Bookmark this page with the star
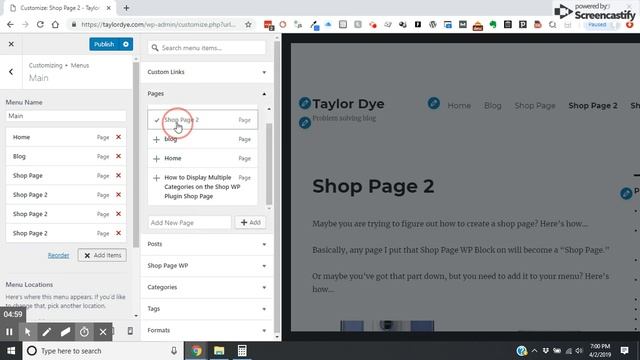 tap(248, 24)
